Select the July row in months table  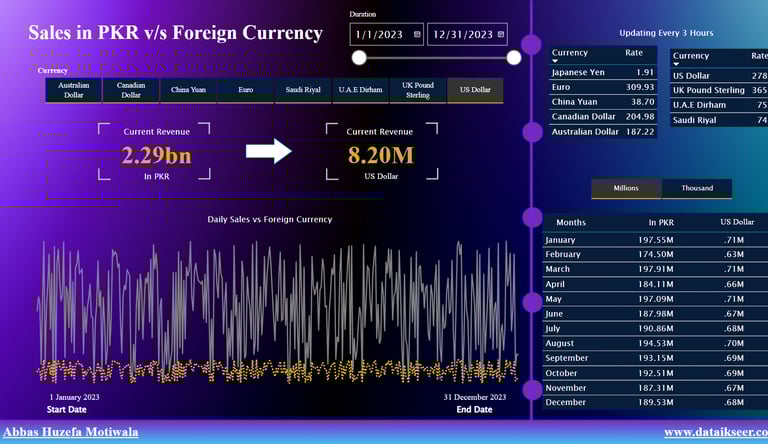coord(655,328)
